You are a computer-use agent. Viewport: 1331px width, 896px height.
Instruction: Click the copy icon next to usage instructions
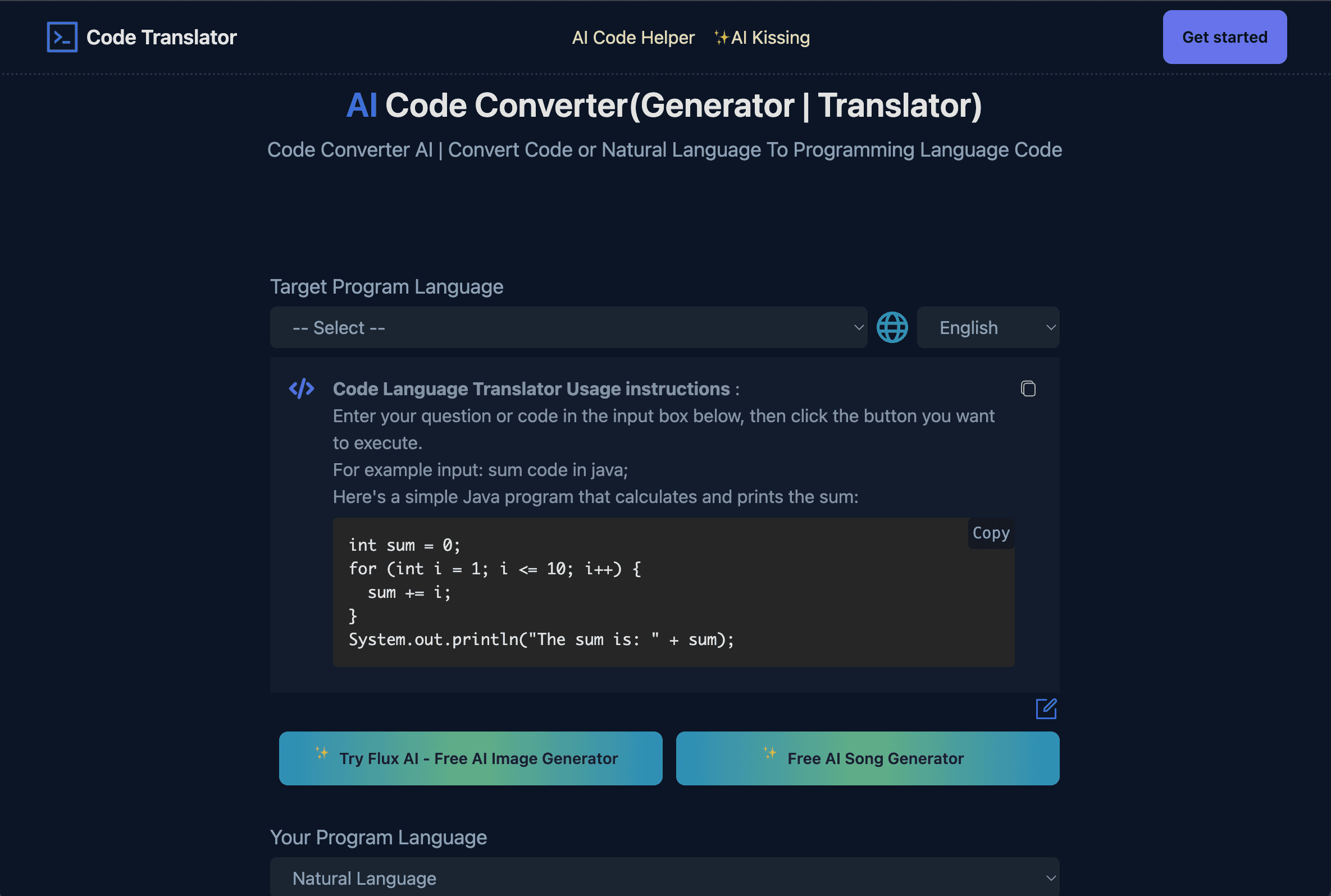coord(1028,388)
